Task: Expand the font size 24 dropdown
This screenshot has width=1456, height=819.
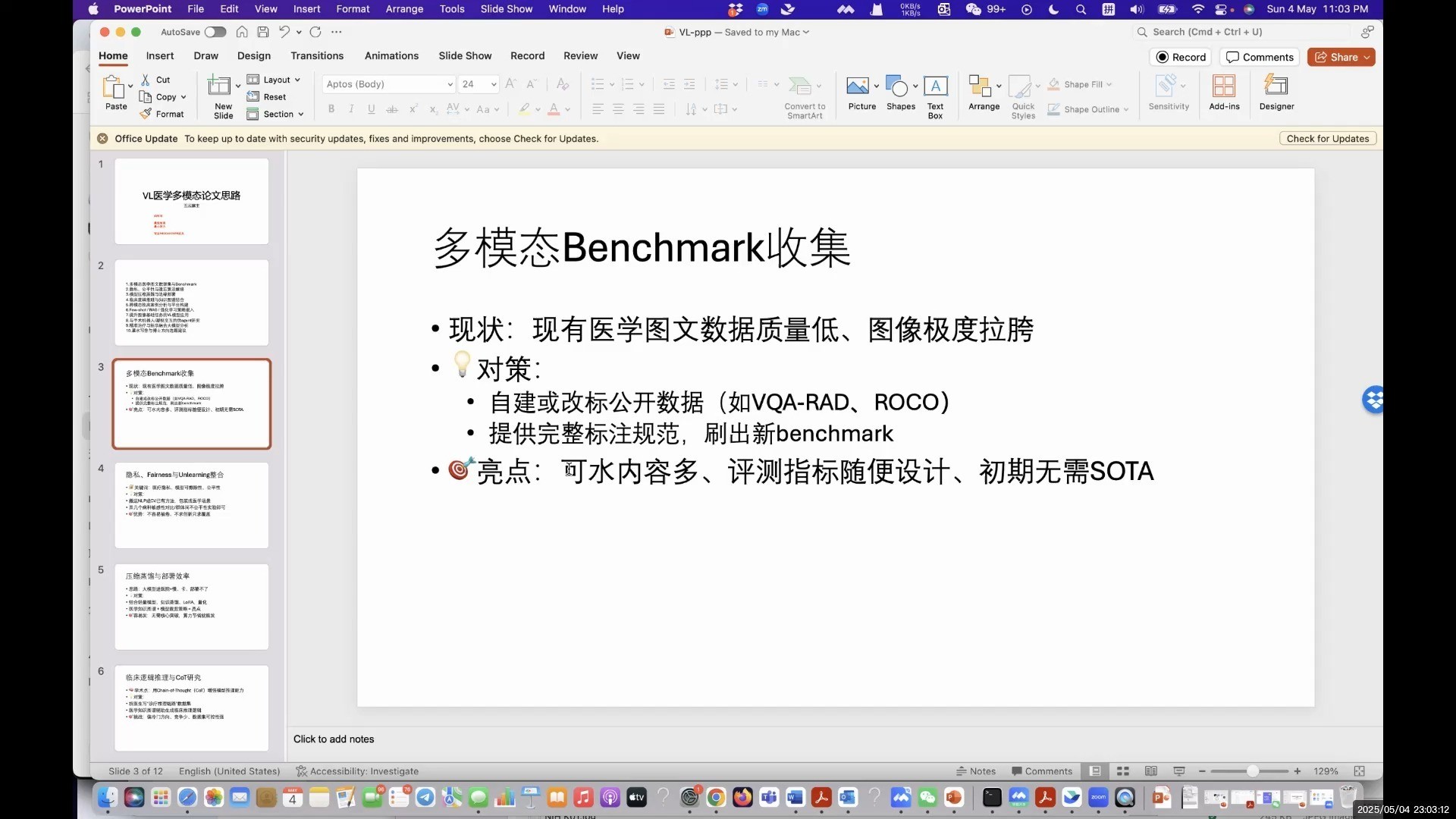Action: click(x=494, y=84)
